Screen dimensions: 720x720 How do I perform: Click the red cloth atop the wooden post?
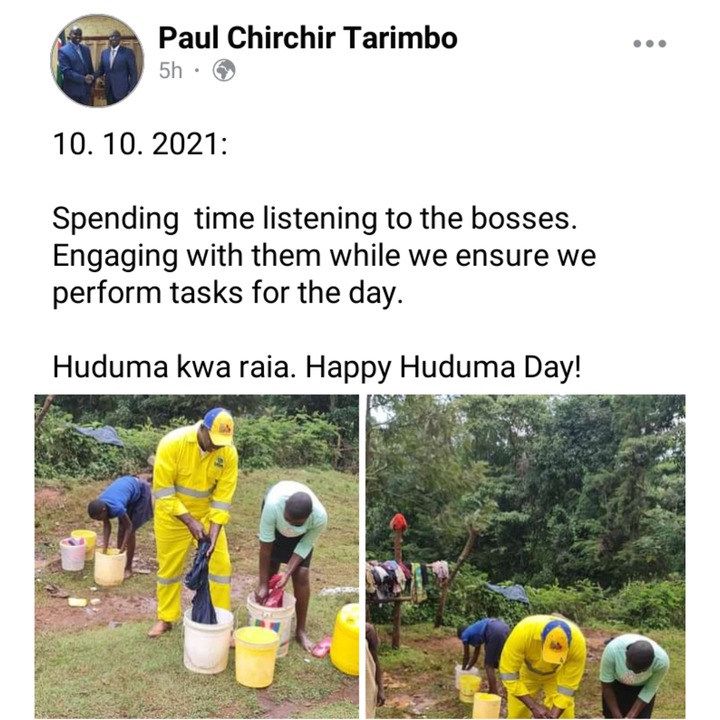(399, 523)
